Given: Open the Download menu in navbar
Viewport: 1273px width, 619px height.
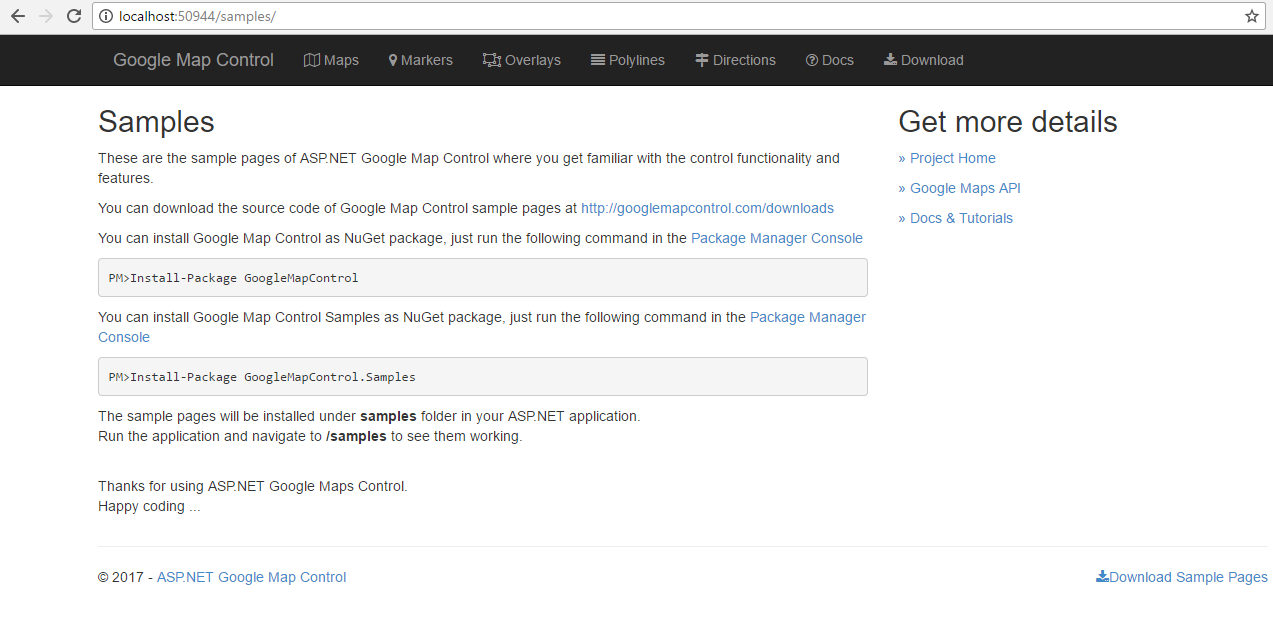Looking at the screenshot, I should pyautogui.click(x=924, y=60).
